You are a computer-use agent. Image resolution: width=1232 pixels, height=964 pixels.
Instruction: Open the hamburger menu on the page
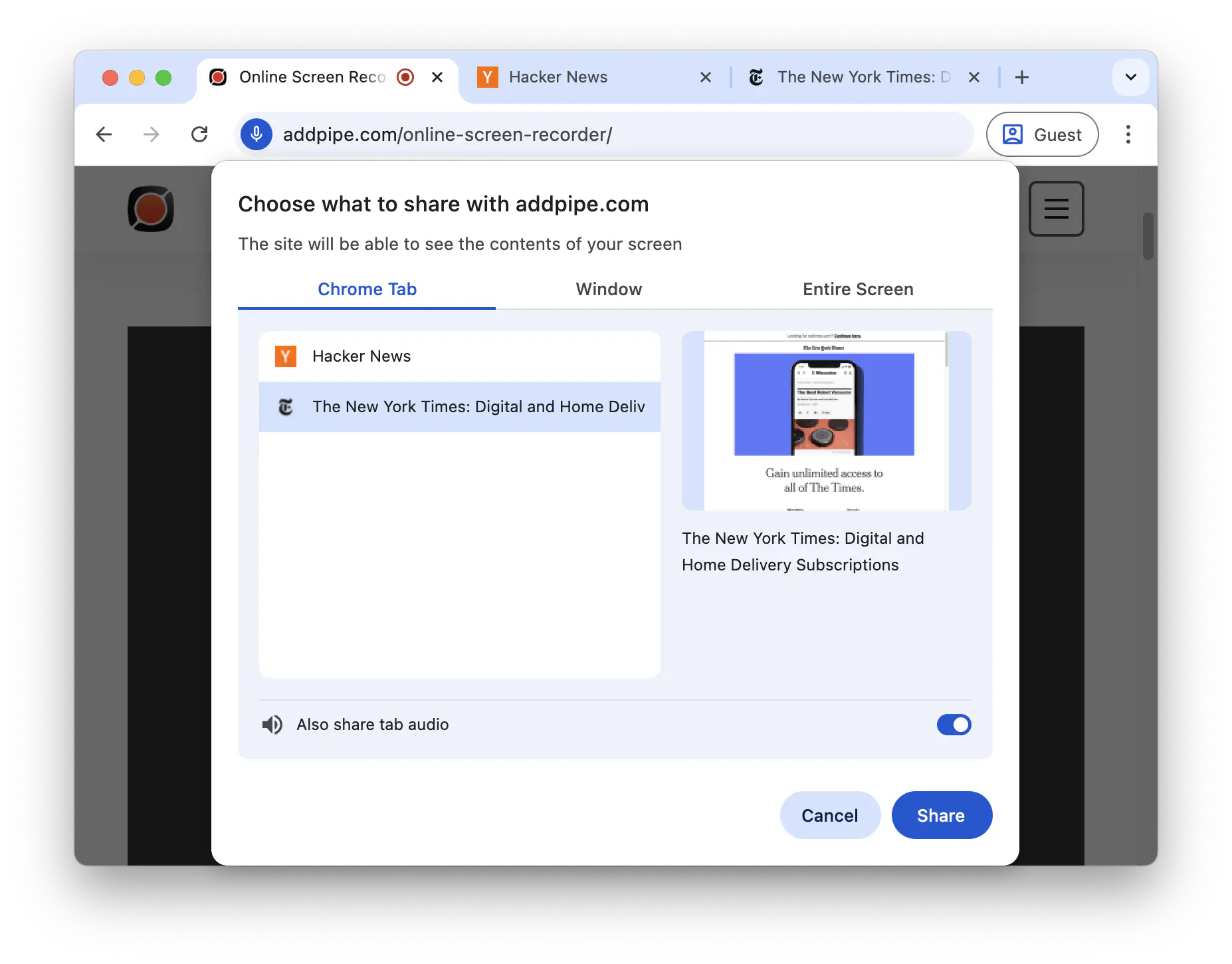(x=1056, y=209)
